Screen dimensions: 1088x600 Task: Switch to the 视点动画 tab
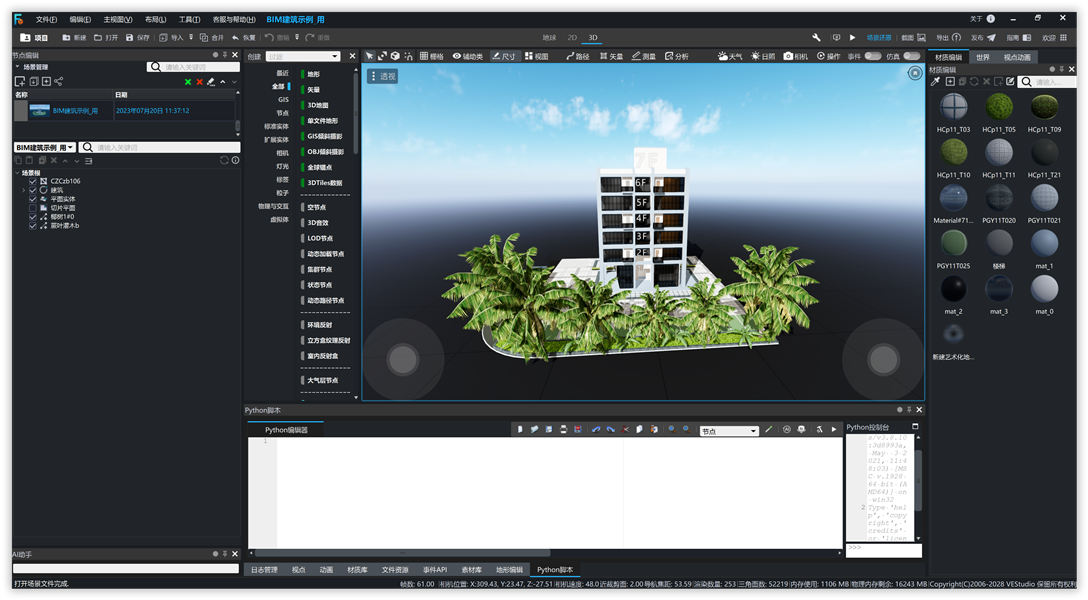pos(1017,58)
